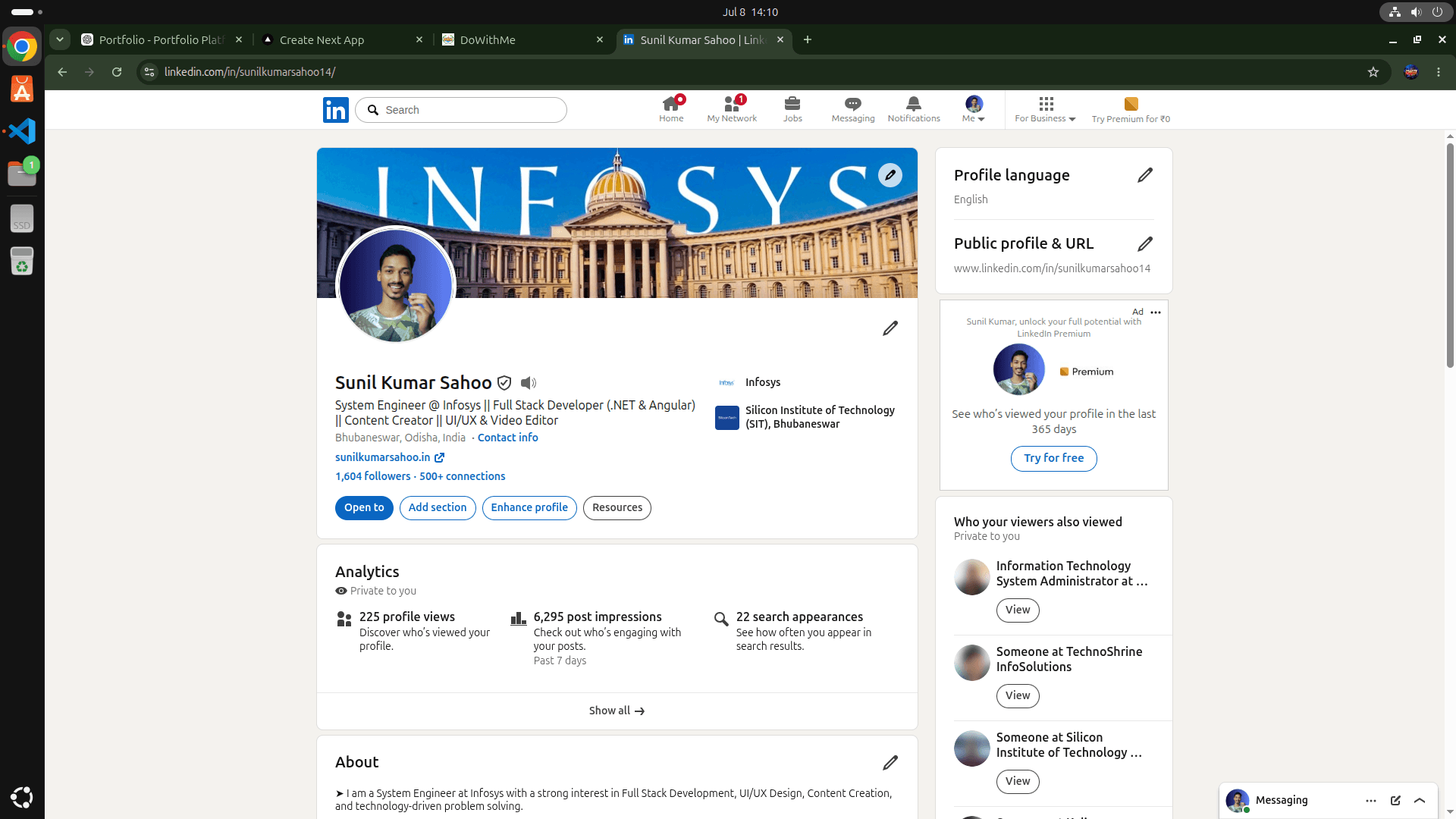This screenshot has width=1456, height=819.
Task: Open Infosys current company link
Action: [748, 383]
